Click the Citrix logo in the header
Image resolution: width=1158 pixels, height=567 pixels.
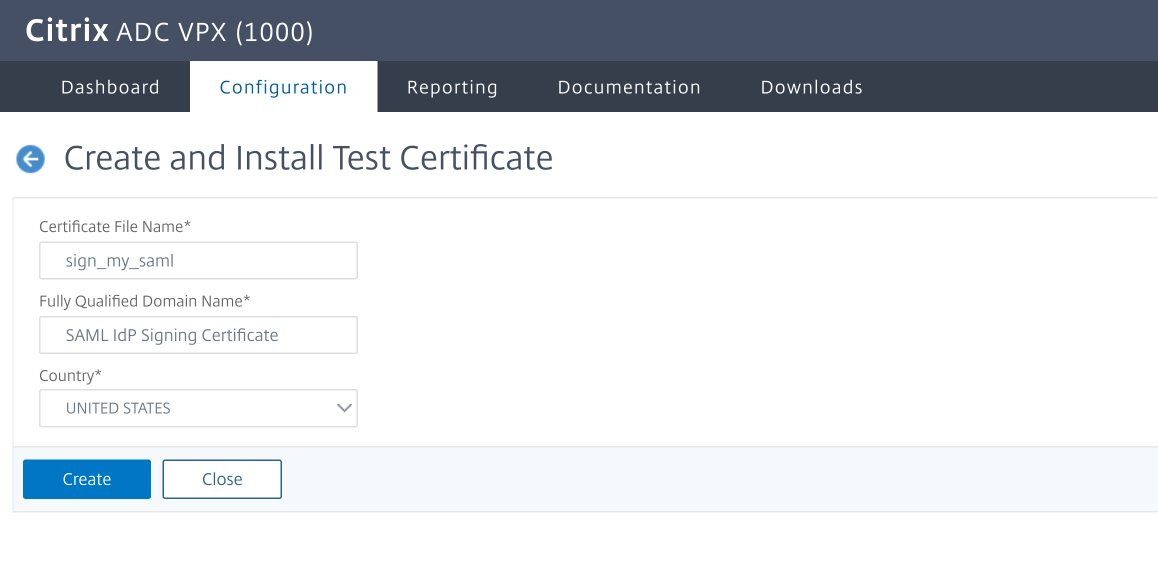click(66, 32)
